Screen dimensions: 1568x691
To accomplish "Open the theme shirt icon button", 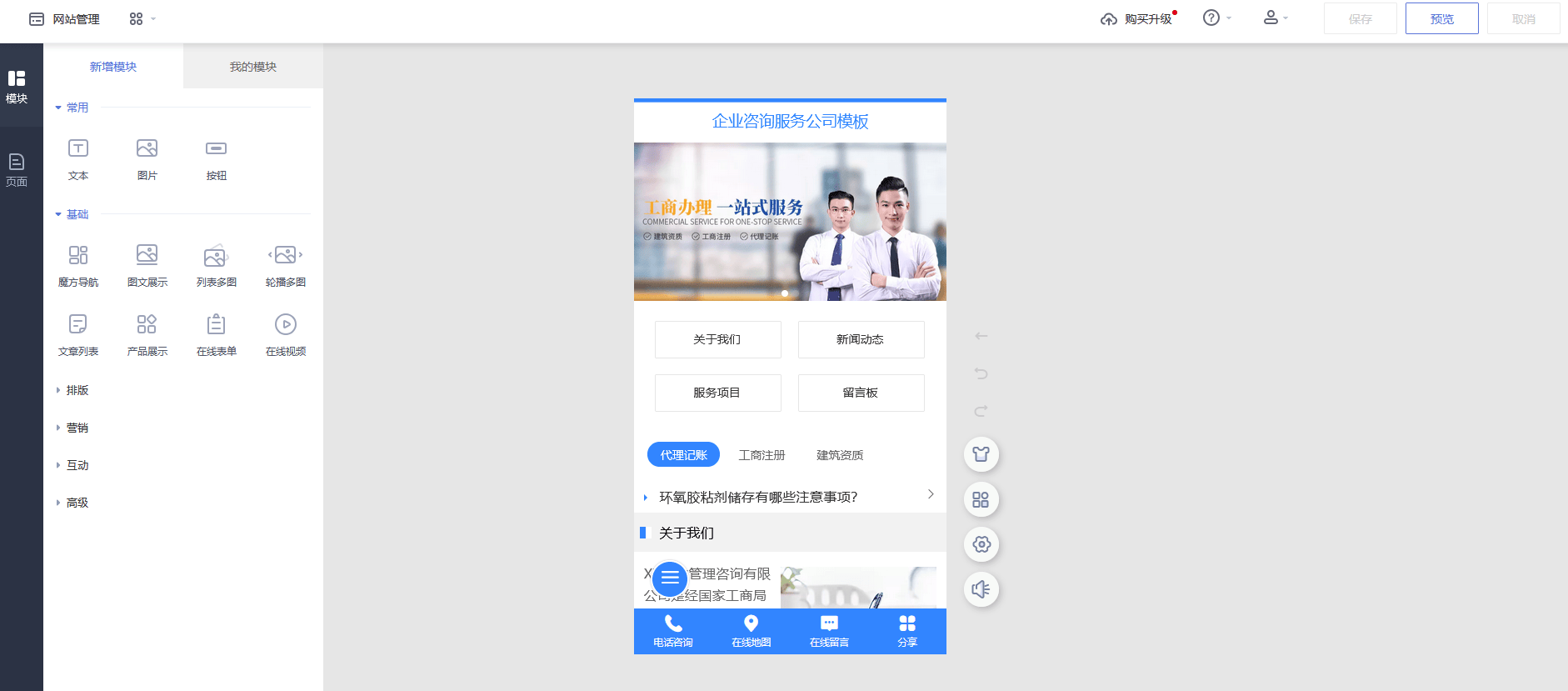I will pyautogui.click(x=981, y=454).
